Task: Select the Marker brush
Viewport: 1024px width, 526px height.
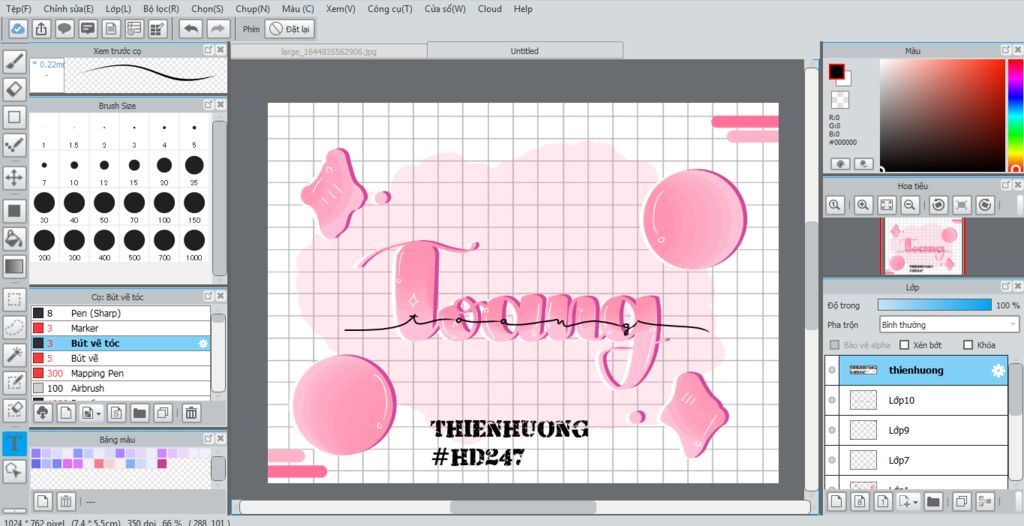Action: 121,328
